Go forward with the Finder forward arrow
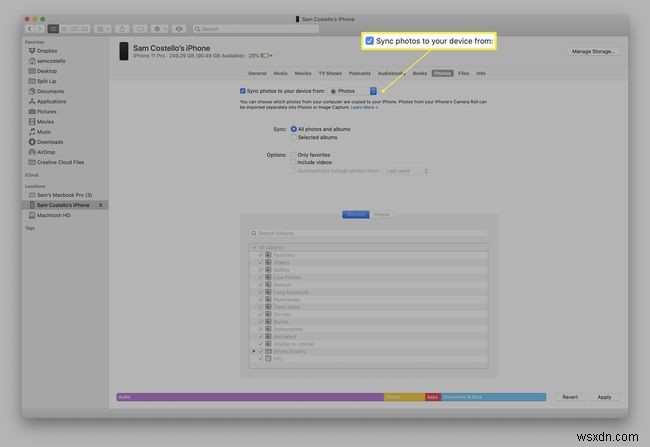 coord(40,29)
